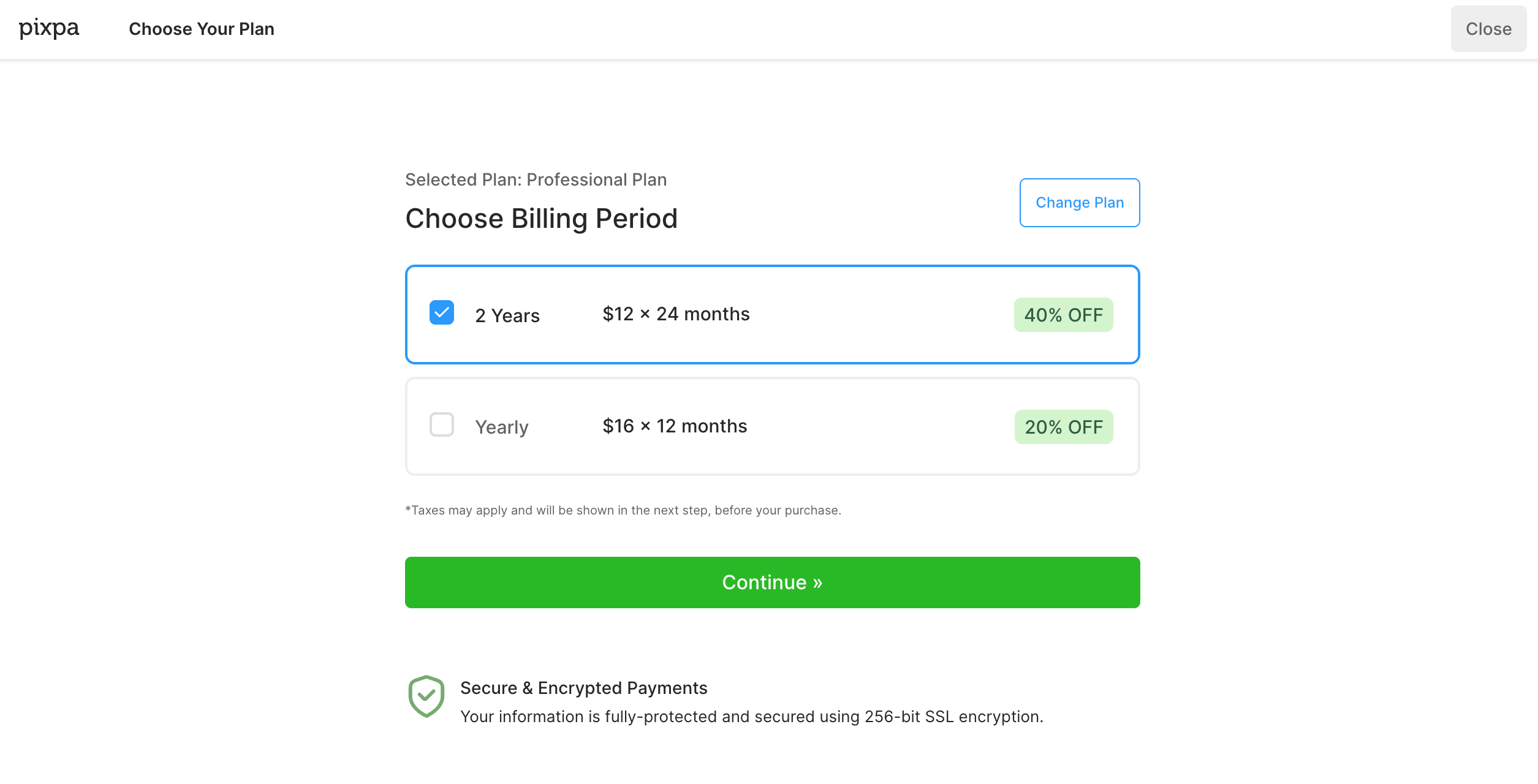Check the Yearly billing checkbox
Viewport: 1538px width, 784px height.
pyautogui.click(x=442, y=424)
